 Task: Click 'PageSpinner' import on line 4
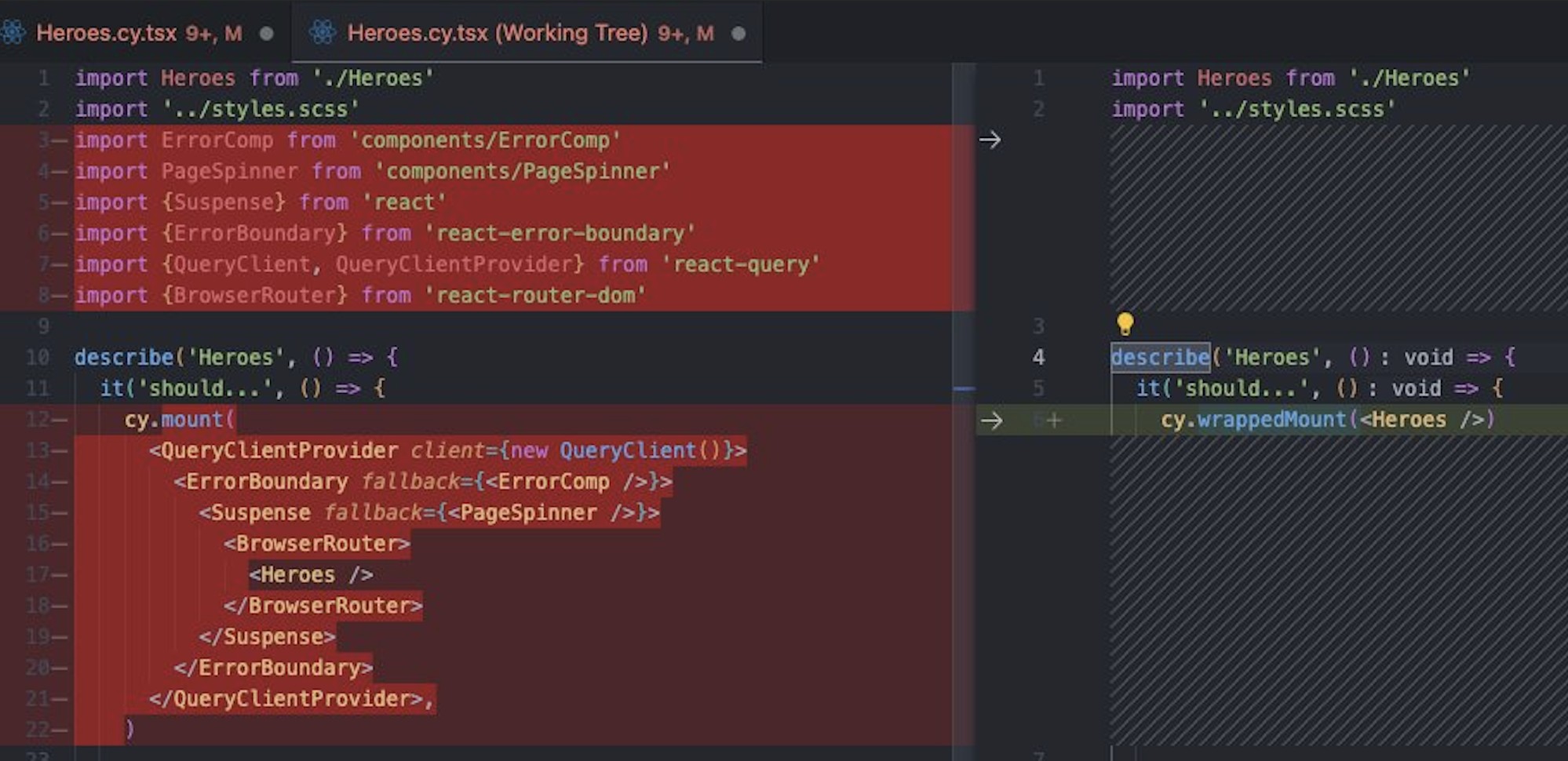pos(230,171)
